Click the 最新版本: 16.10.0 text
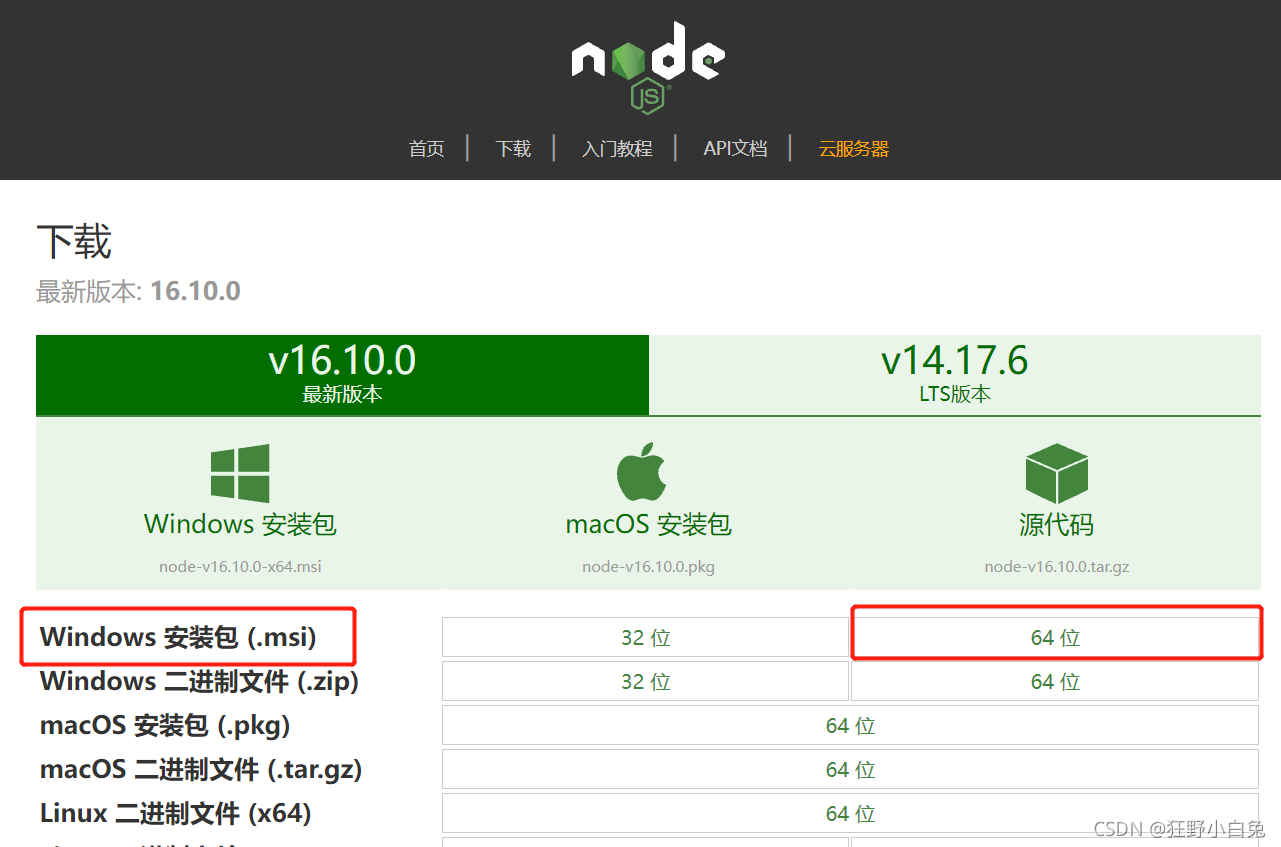1281x847 pixels. coord(138,291)
